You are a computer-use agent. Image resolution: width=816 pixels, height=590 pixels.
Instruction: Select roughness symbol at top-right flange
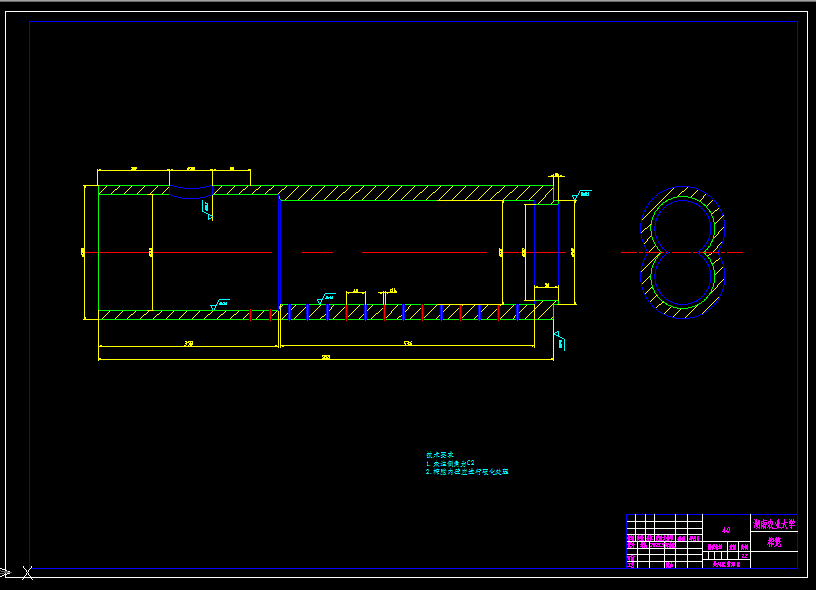(581, 195)
